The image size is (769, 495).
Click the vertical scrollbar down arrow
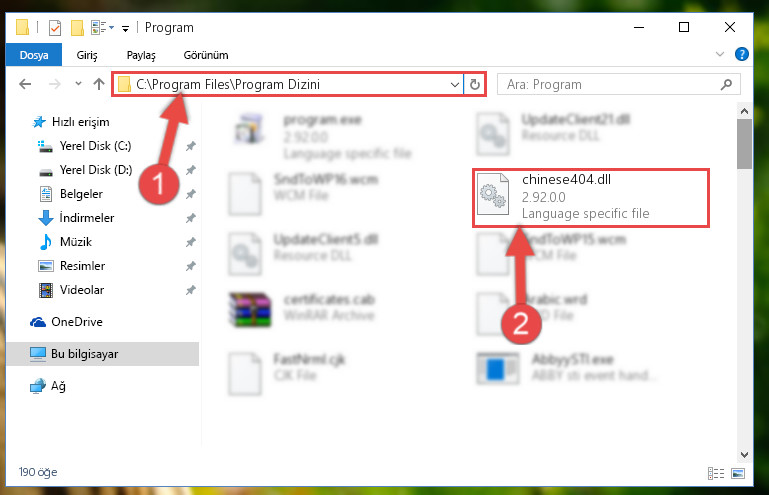pos(744,455)
